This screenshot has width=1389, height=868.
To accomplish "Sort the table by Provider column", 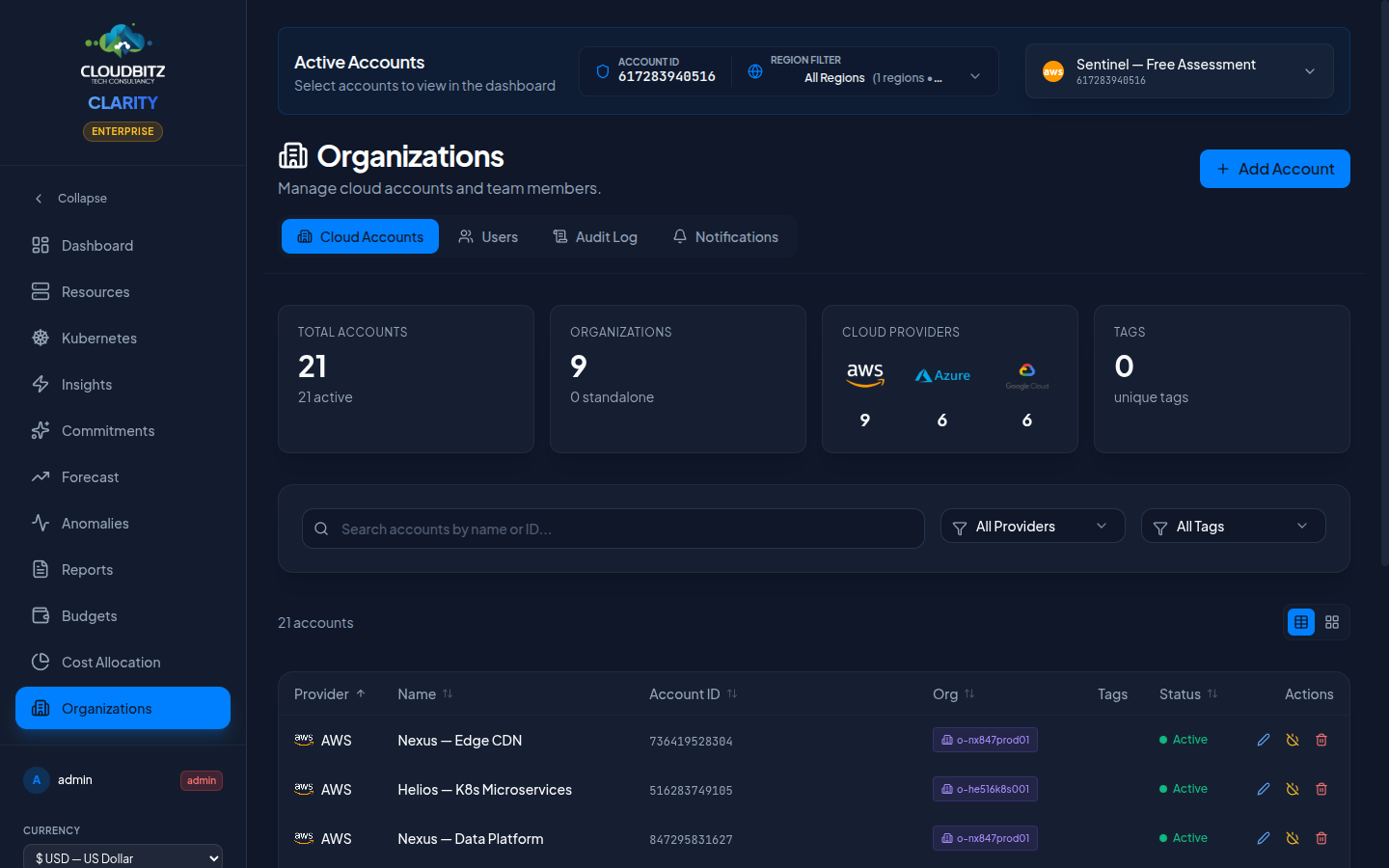I will pyautogui.click(x=330, y=693).
